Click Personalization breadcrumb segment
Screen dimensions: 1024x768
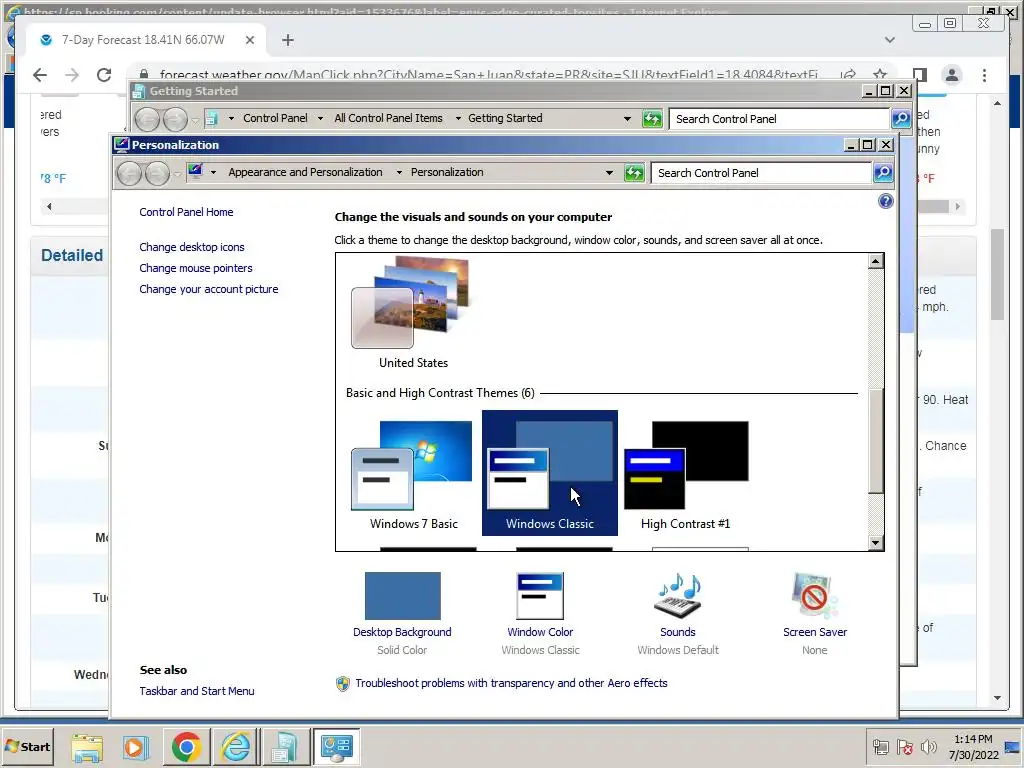pos(447,172)
